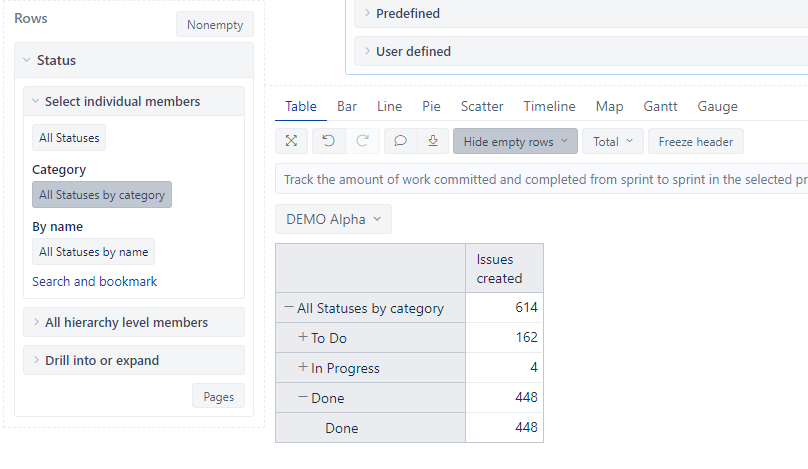Open the DEMO Alpha page dropdown
This screenshot has height=469, width=808.
click(333, 219)
